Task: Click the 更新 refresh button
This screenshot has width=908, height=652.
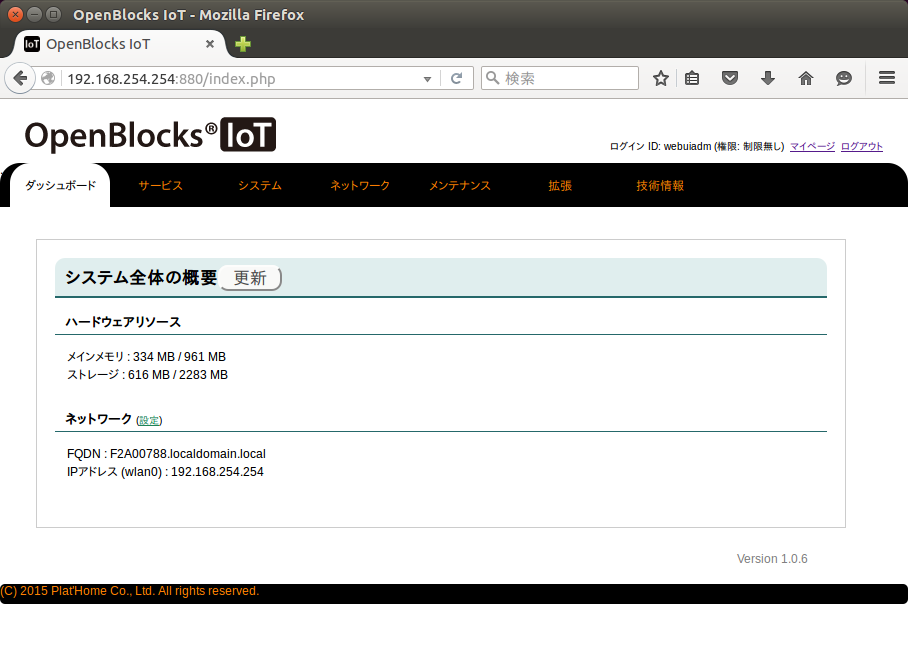Action: 250,278
